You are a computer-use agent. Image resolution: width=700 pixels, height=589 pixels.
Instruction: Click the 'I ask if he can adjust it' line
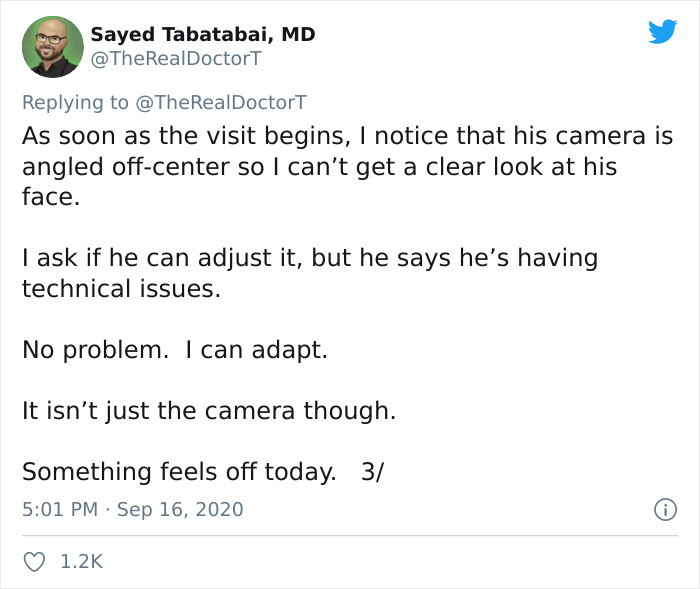tap(310, 258)
